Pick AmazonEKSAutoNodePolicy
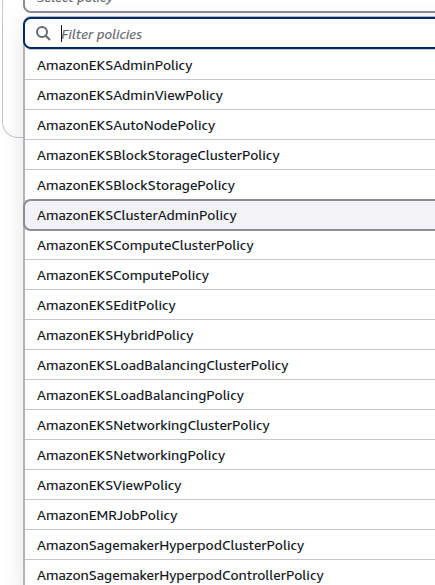Screen dimensions: 435x585 pyautogui.click(x=230, y=125)
